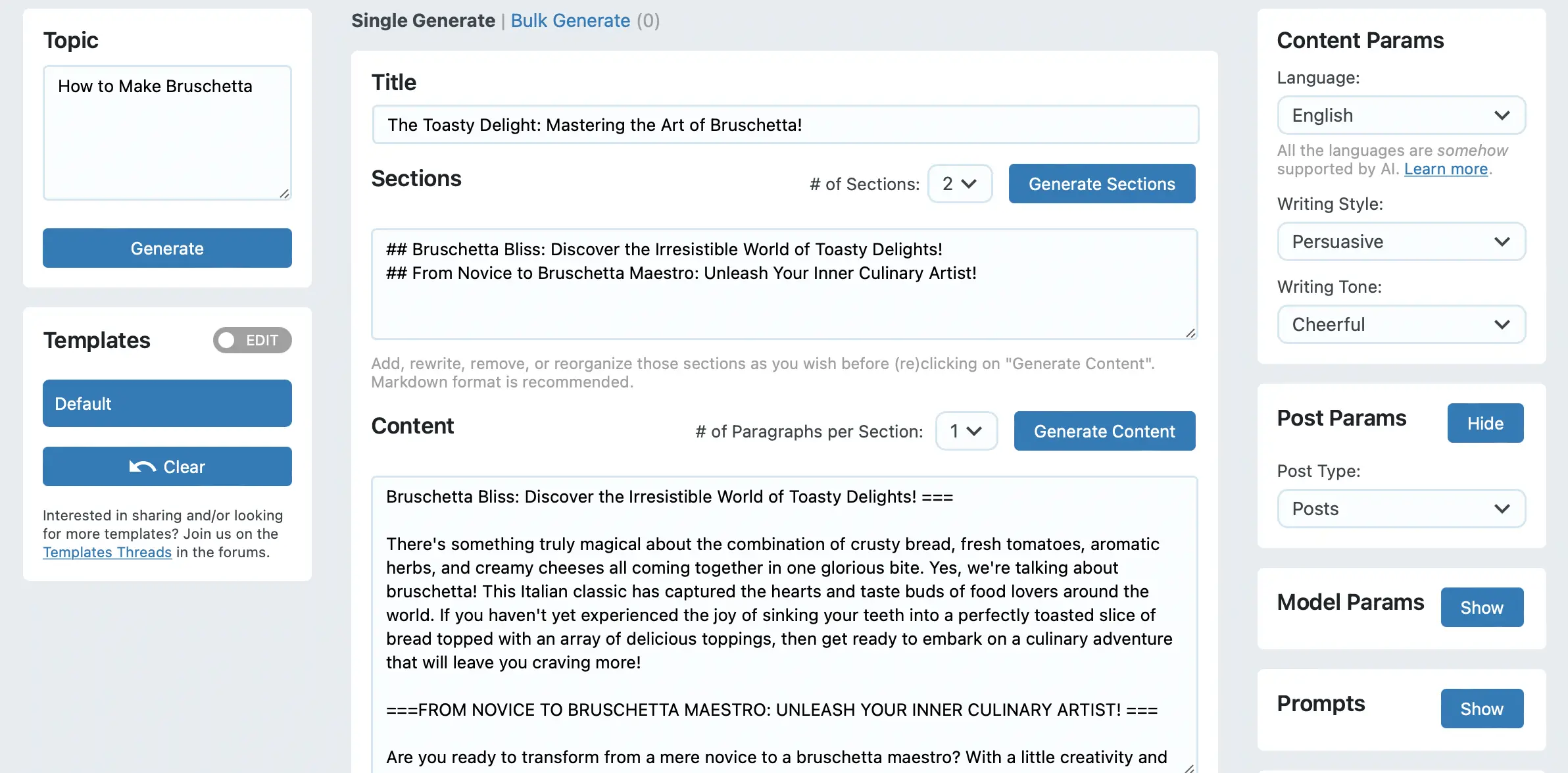Open the Writing Tone Cheerful dropdown
Screen dimensions: 1568x773
click(1401, 324)
